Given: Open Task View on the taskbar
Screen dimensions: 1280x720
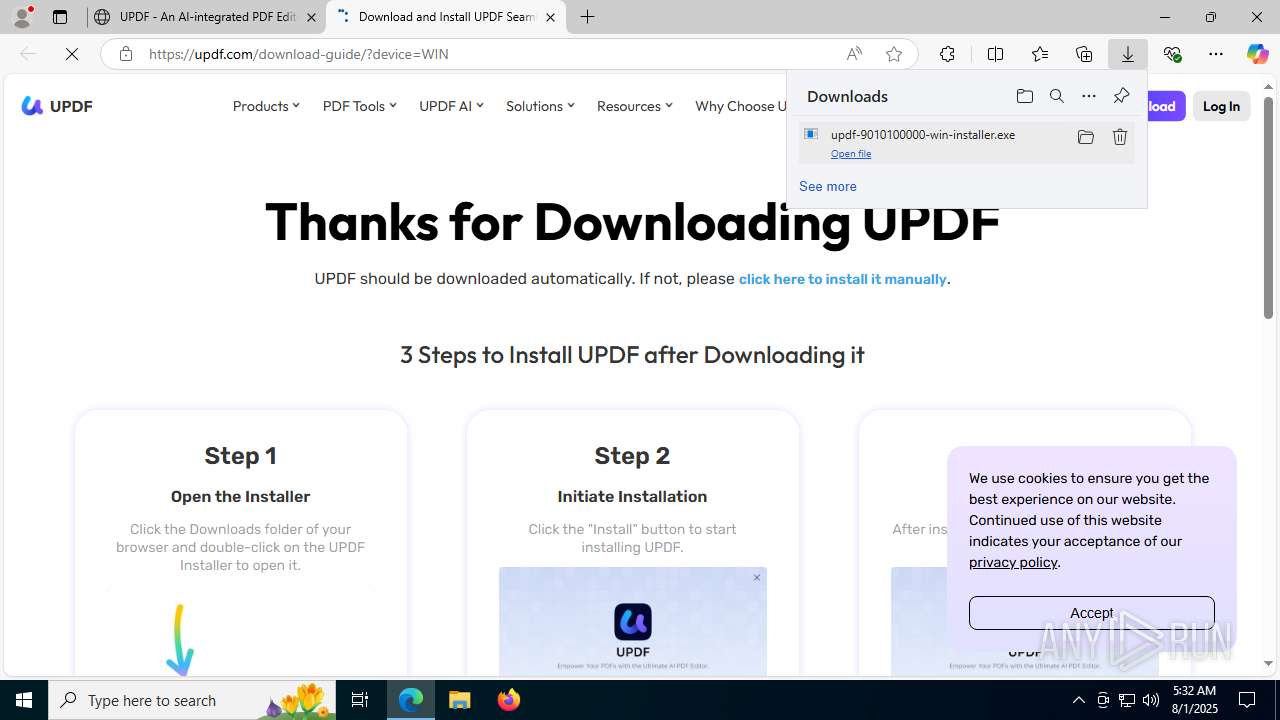Looking at the screenshot, I should tap(360, 700).
